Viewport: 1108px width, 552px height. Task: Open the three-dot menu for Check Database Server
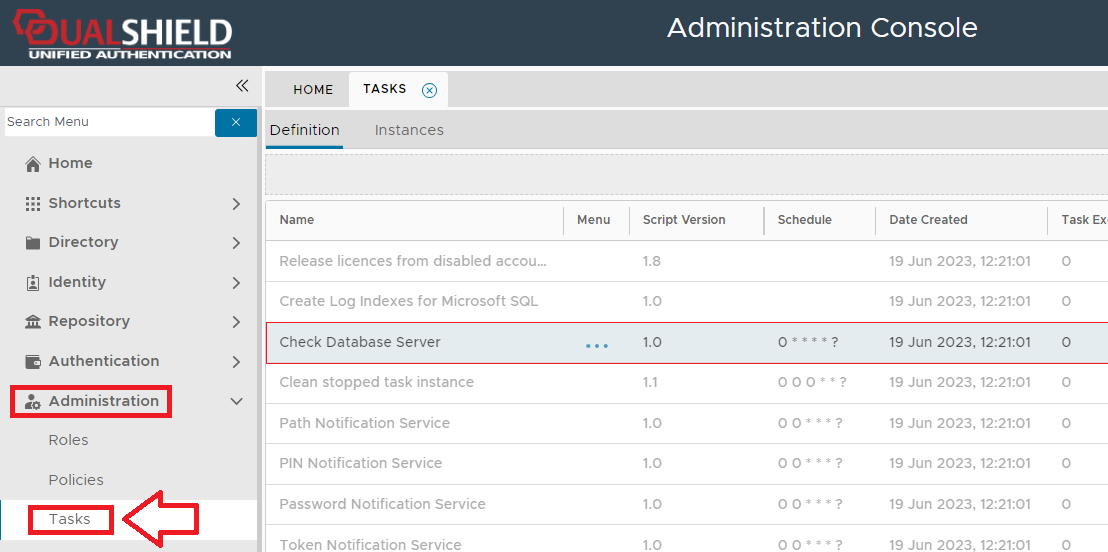[x=597, y=345]
